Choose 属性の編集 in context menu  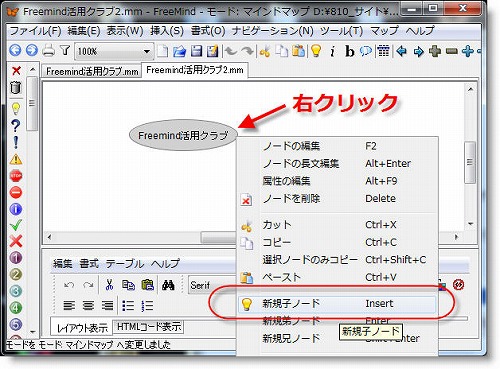point(337,181)
